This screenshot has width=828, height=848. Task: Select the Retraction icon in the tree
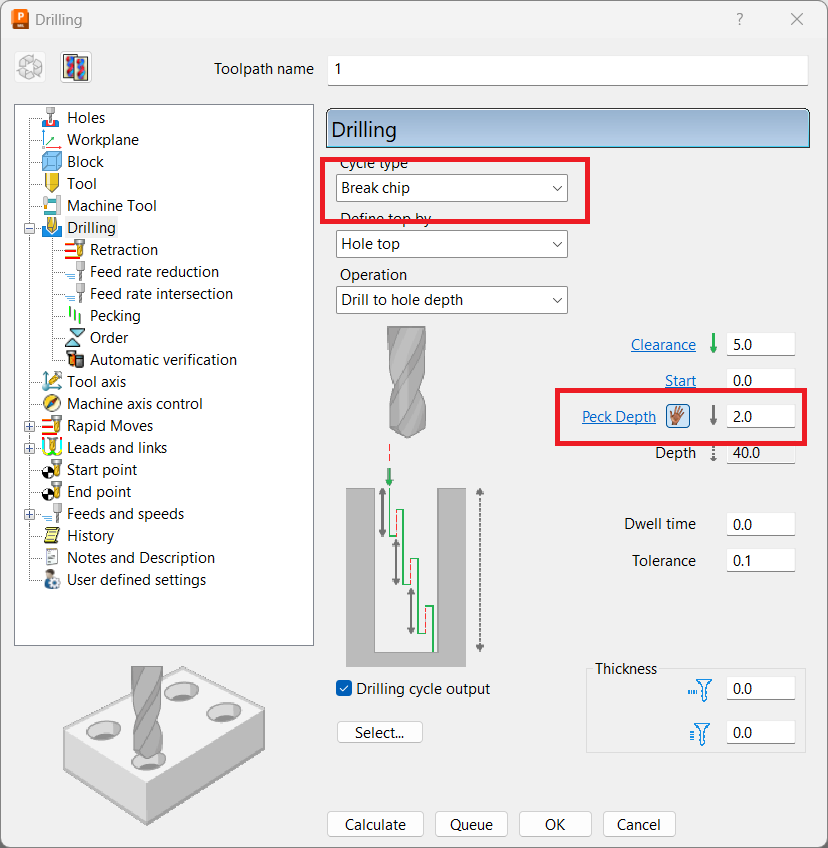pyautogui.click(x=75, y=249)
